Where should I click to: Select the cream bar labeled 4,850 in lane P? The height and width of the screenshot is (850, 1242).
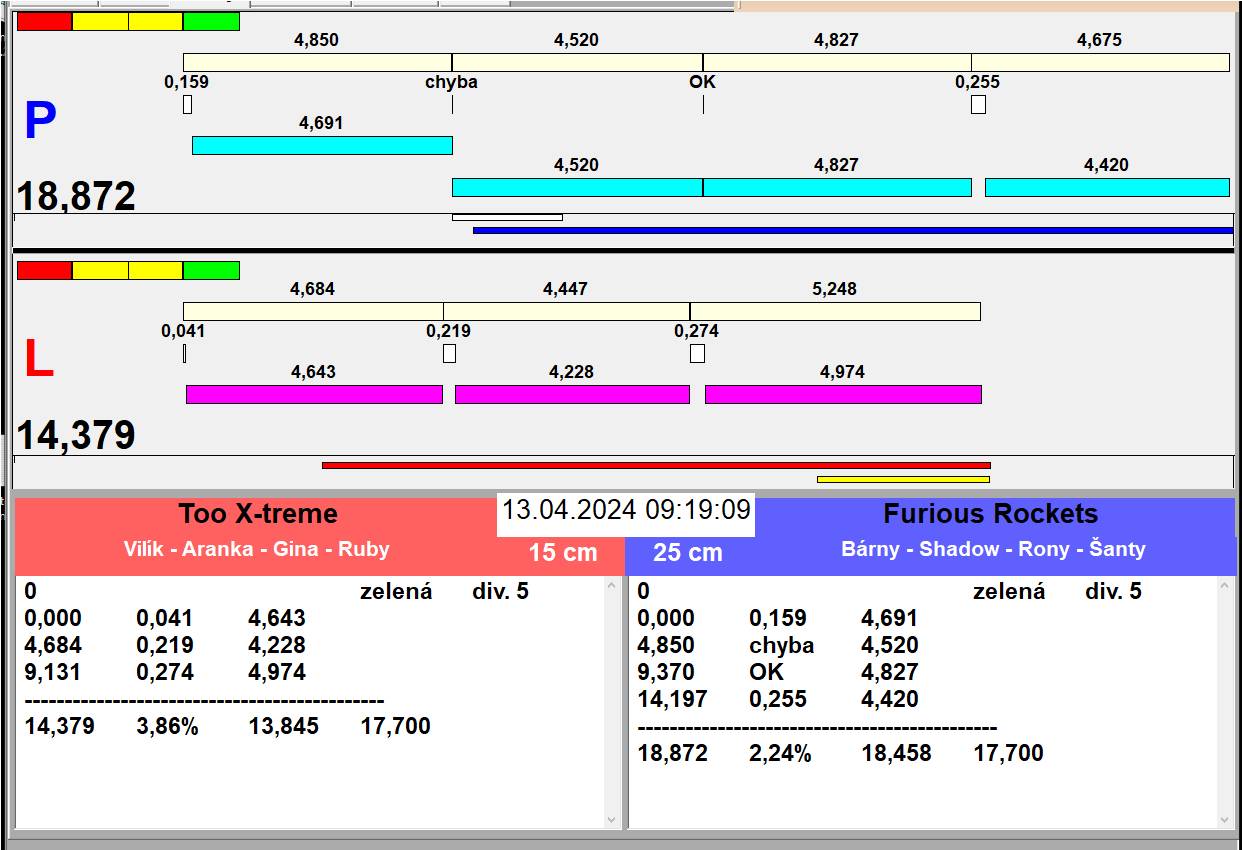(x=317, y=62)
